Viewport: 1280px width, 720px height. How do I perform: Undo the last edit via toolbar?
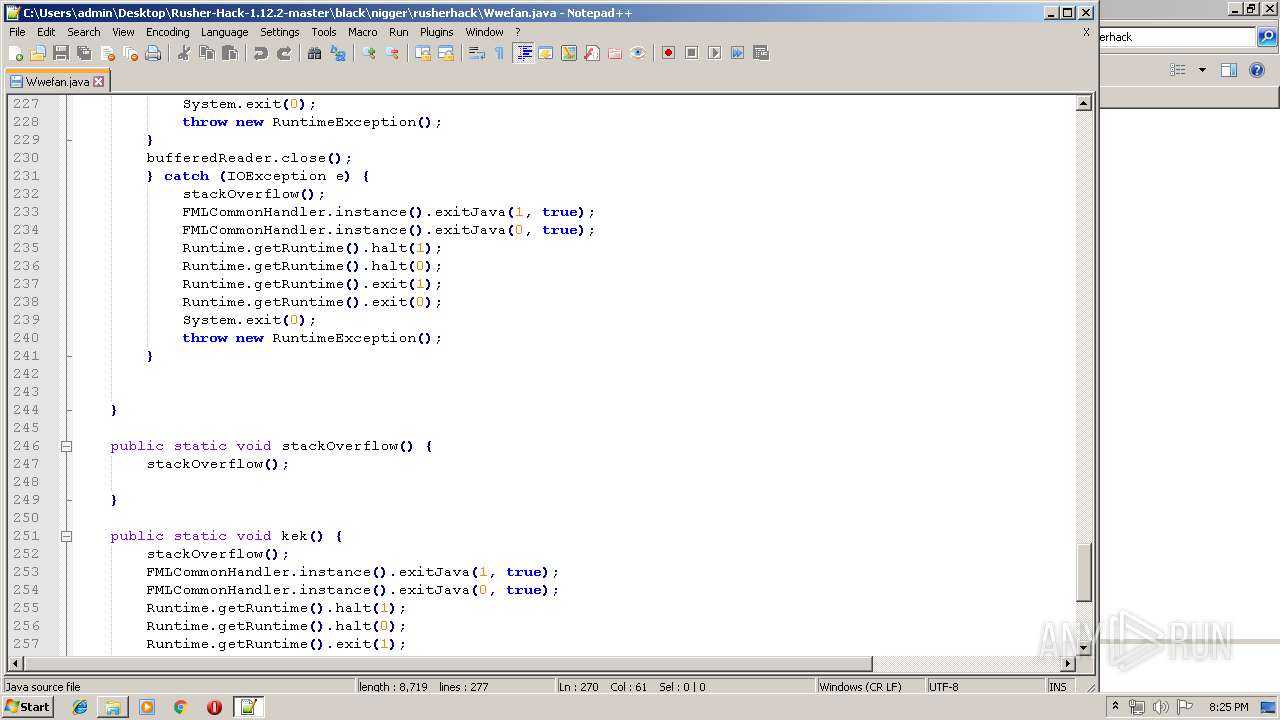pyautogui.click(x=261, y=53)
